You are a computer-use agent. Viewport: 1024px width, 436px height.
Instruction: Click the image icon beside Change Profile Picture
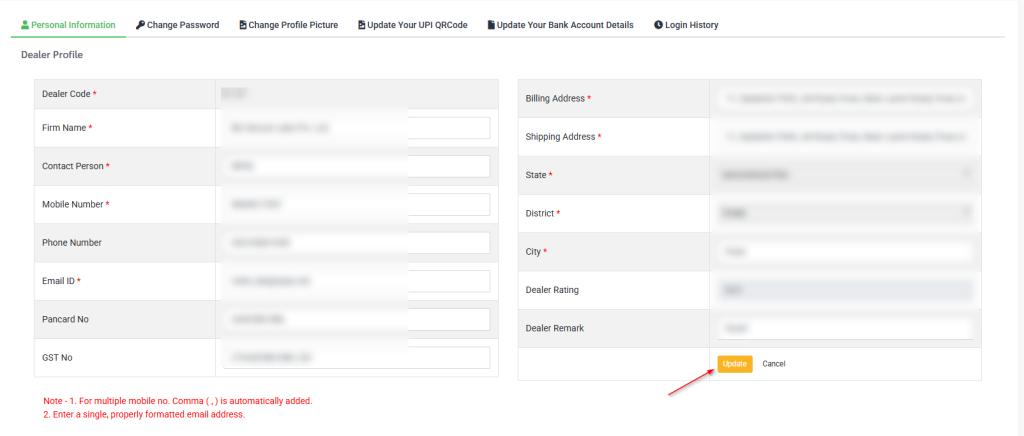(243, 25)
